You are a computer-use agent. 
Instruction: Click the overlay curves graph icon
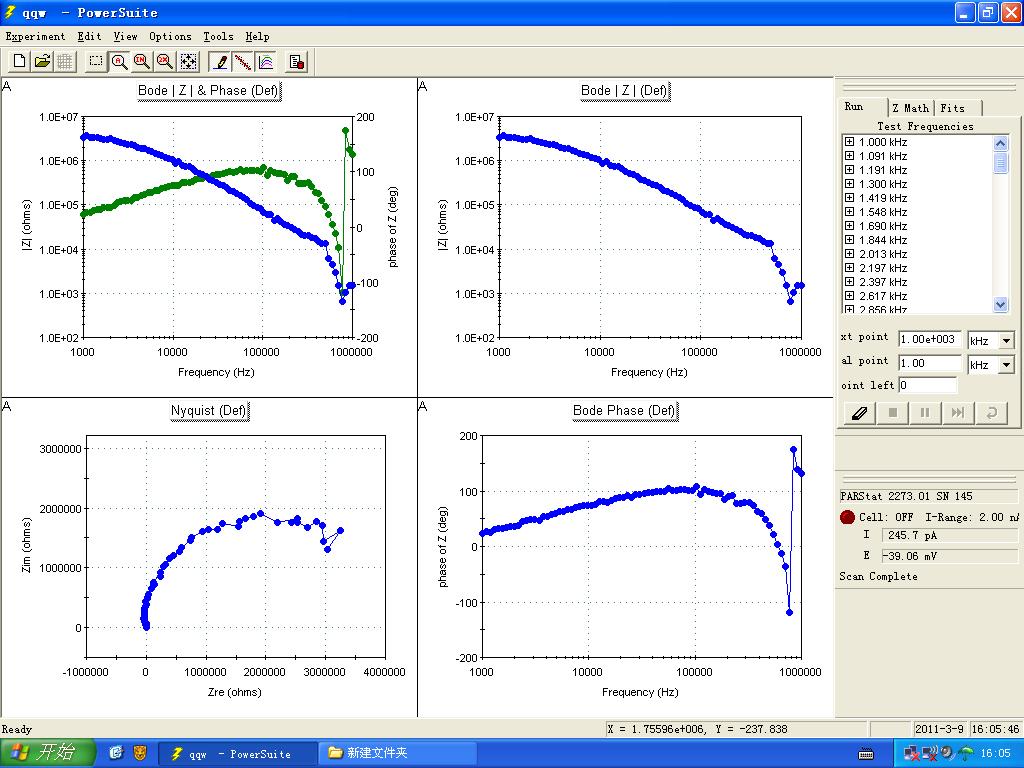point(266,62)
